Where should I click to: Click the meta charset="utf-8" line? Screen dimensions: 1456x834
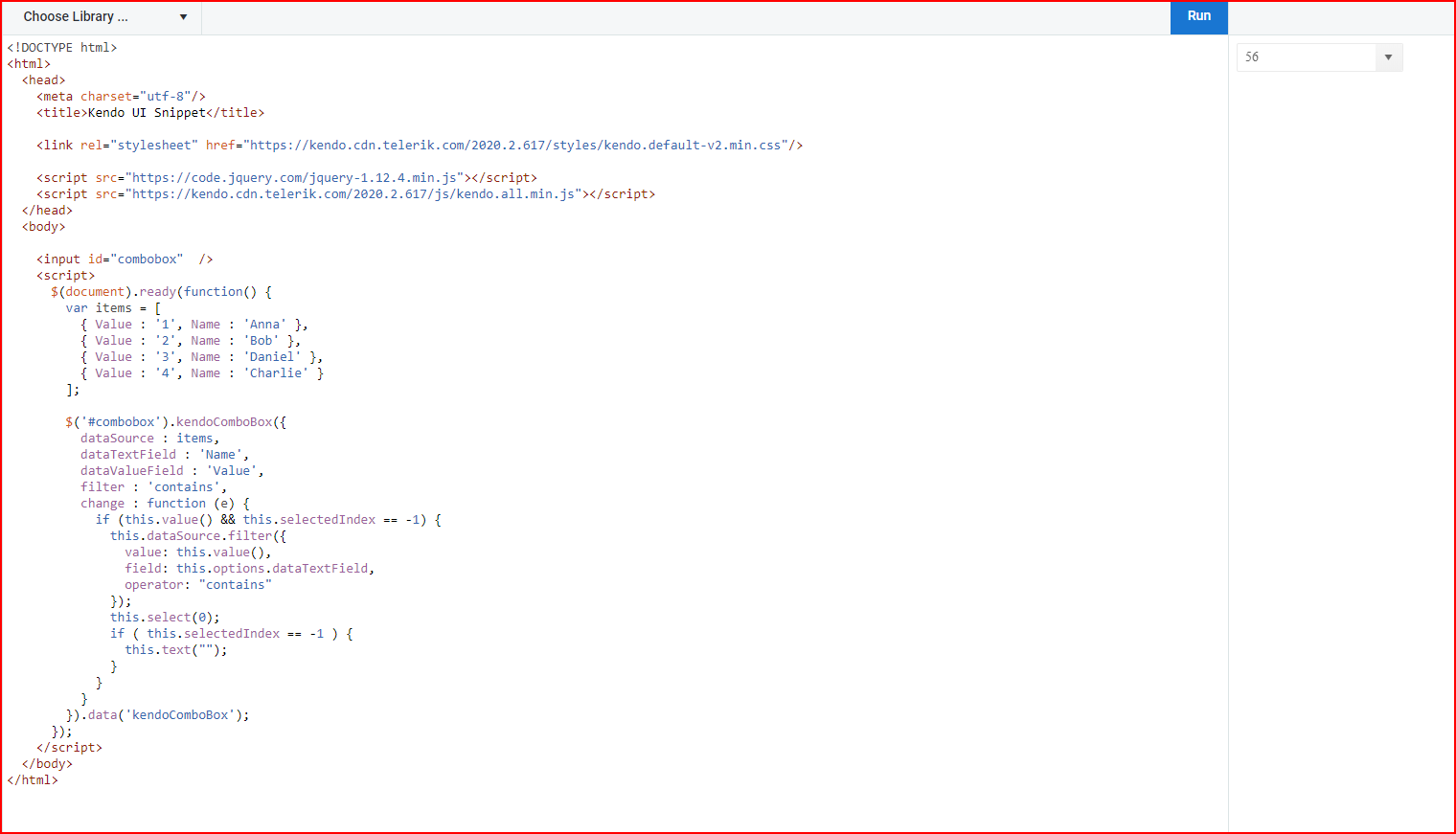[x=122, y=97]
